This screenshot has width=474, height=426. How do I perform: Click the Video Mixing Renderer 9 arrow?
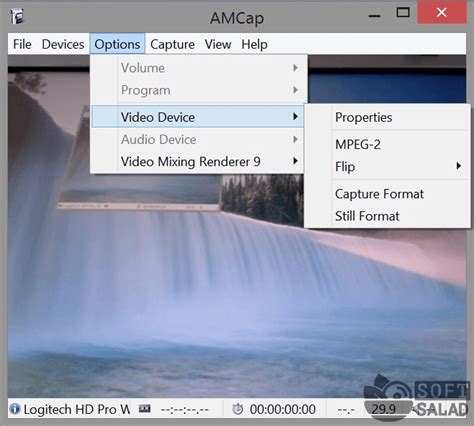[x=295, y=161]
